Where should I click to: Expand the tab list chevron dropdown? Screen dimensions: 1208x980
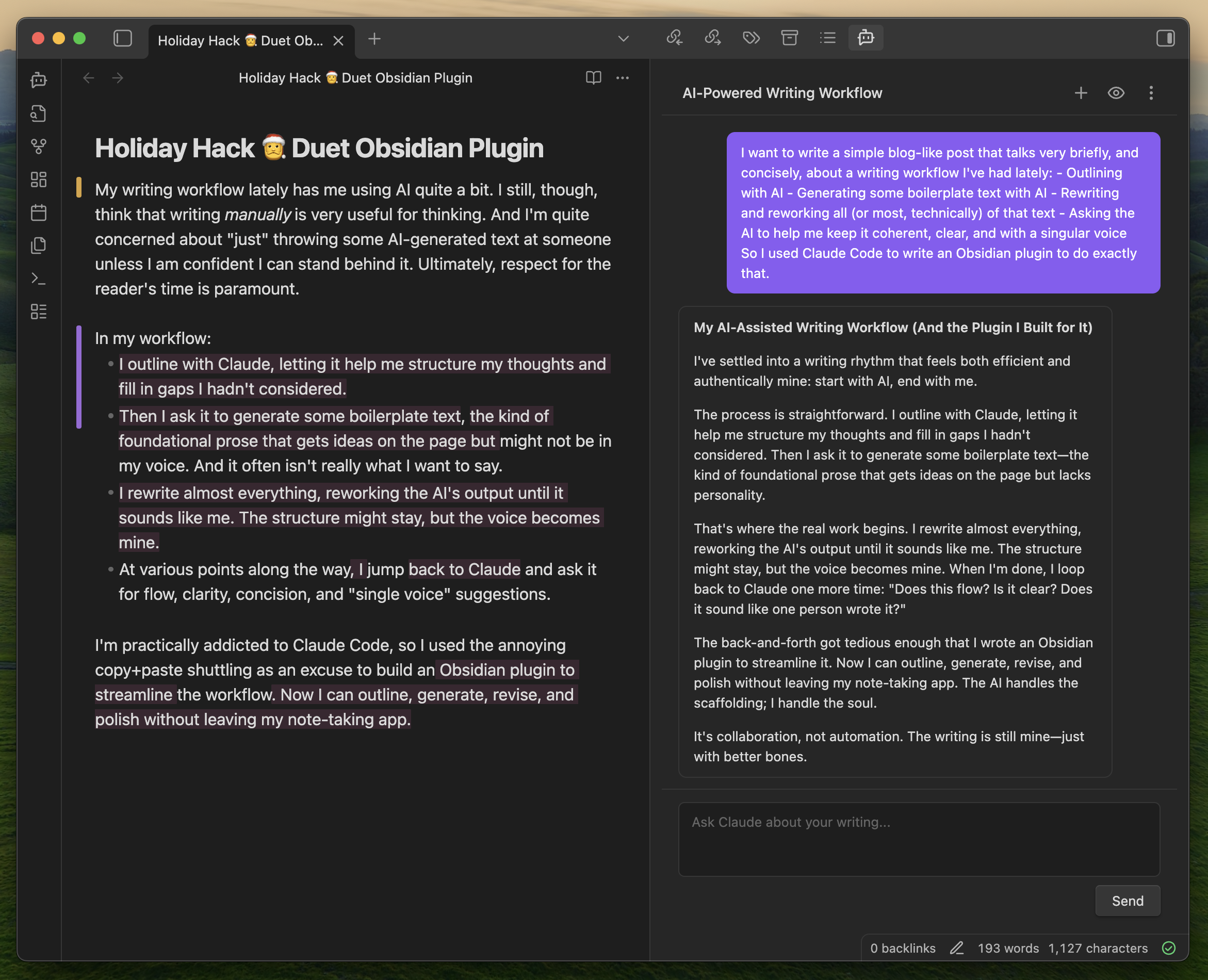623,39
